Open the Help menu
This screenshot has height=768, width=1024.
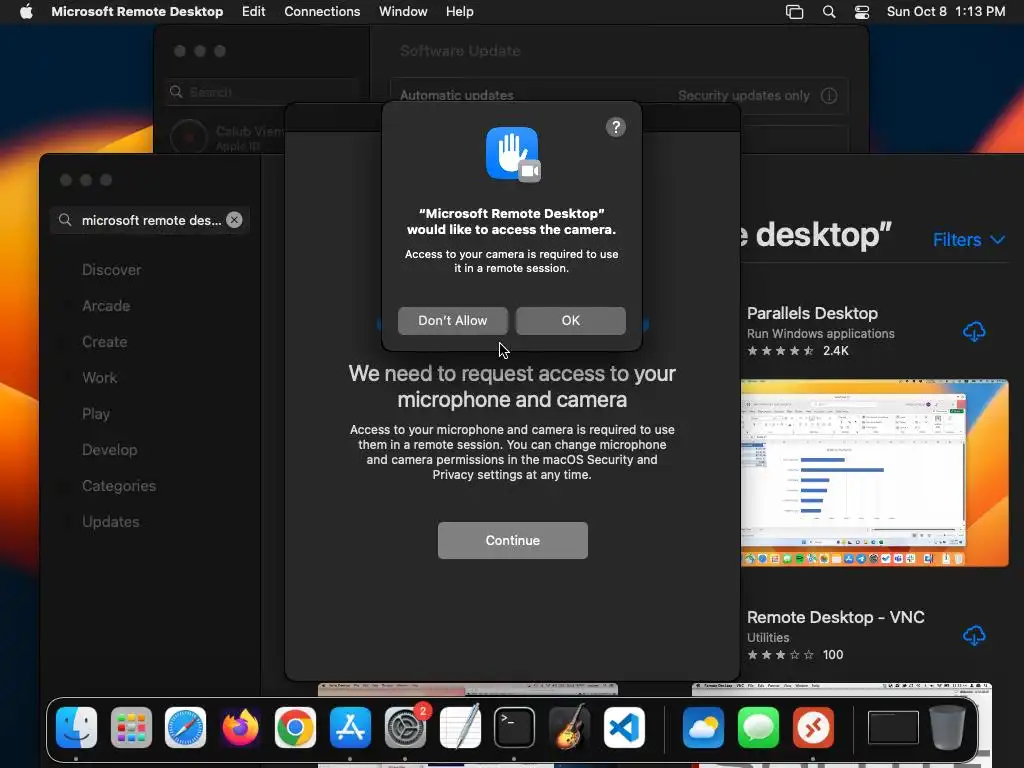point(460,12)
